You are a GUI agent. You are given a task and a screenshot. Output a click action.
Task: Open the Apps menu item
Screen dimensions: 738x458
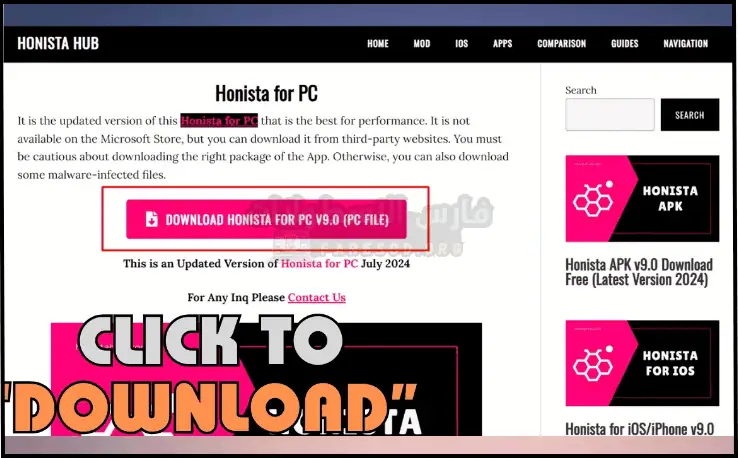pos(502,44)
